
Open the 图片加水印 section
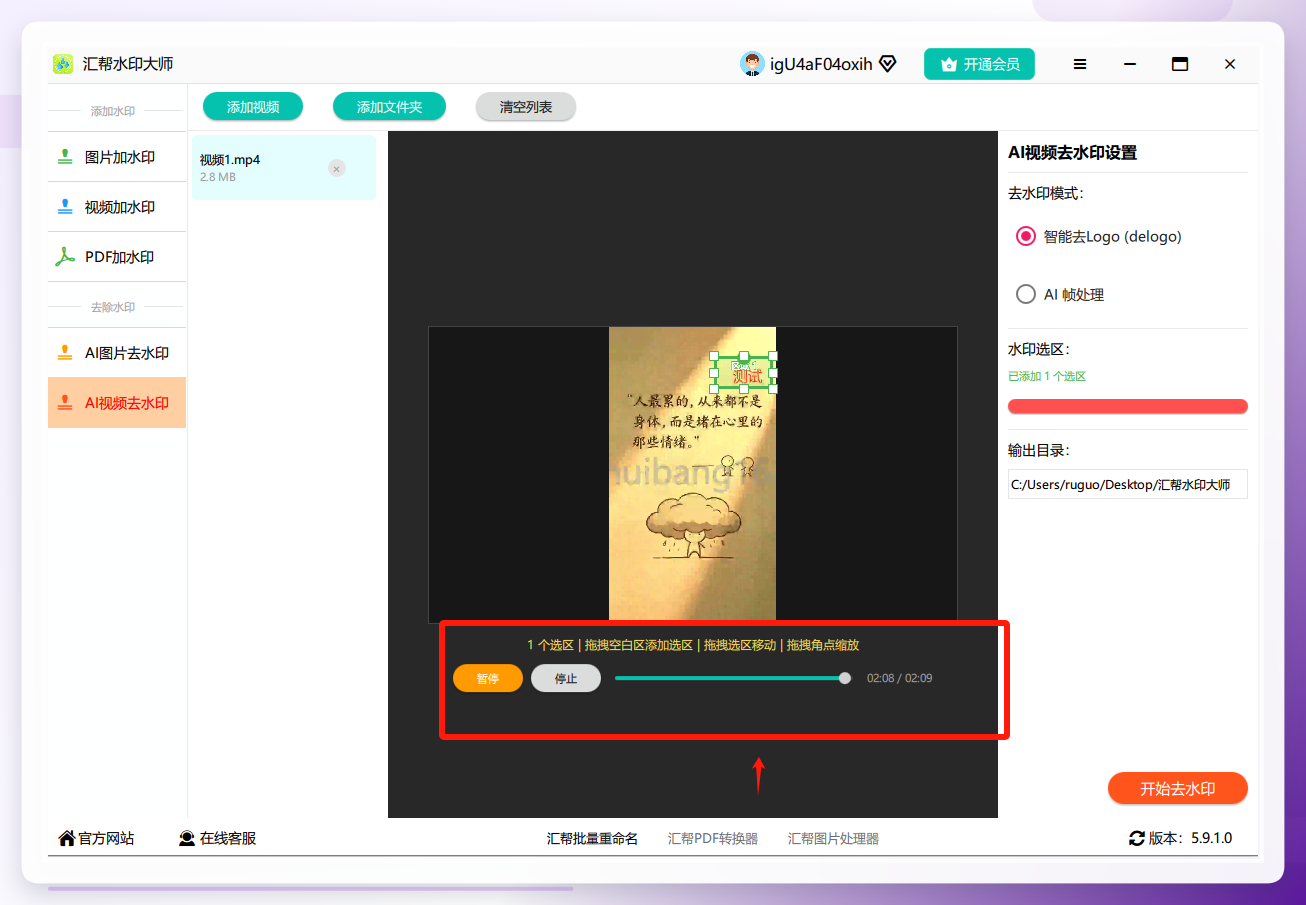coord(117,157)
